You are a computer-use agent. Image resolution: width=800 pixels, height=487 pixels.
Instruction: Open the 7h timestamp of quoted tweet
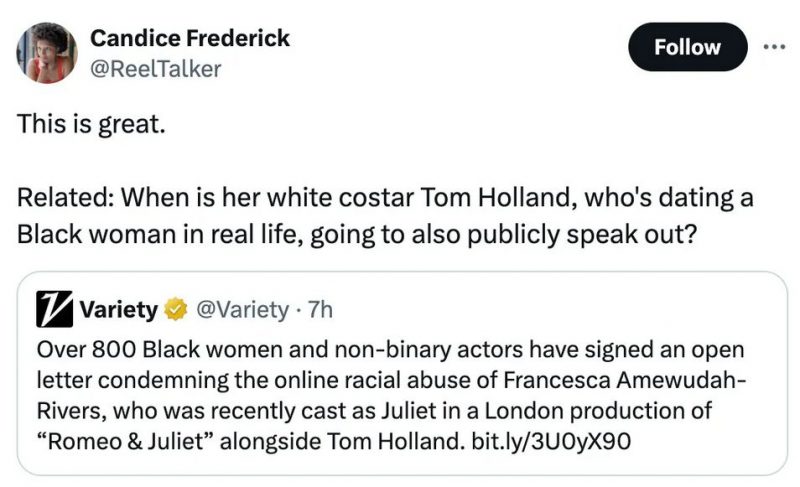tap(316, 310)
